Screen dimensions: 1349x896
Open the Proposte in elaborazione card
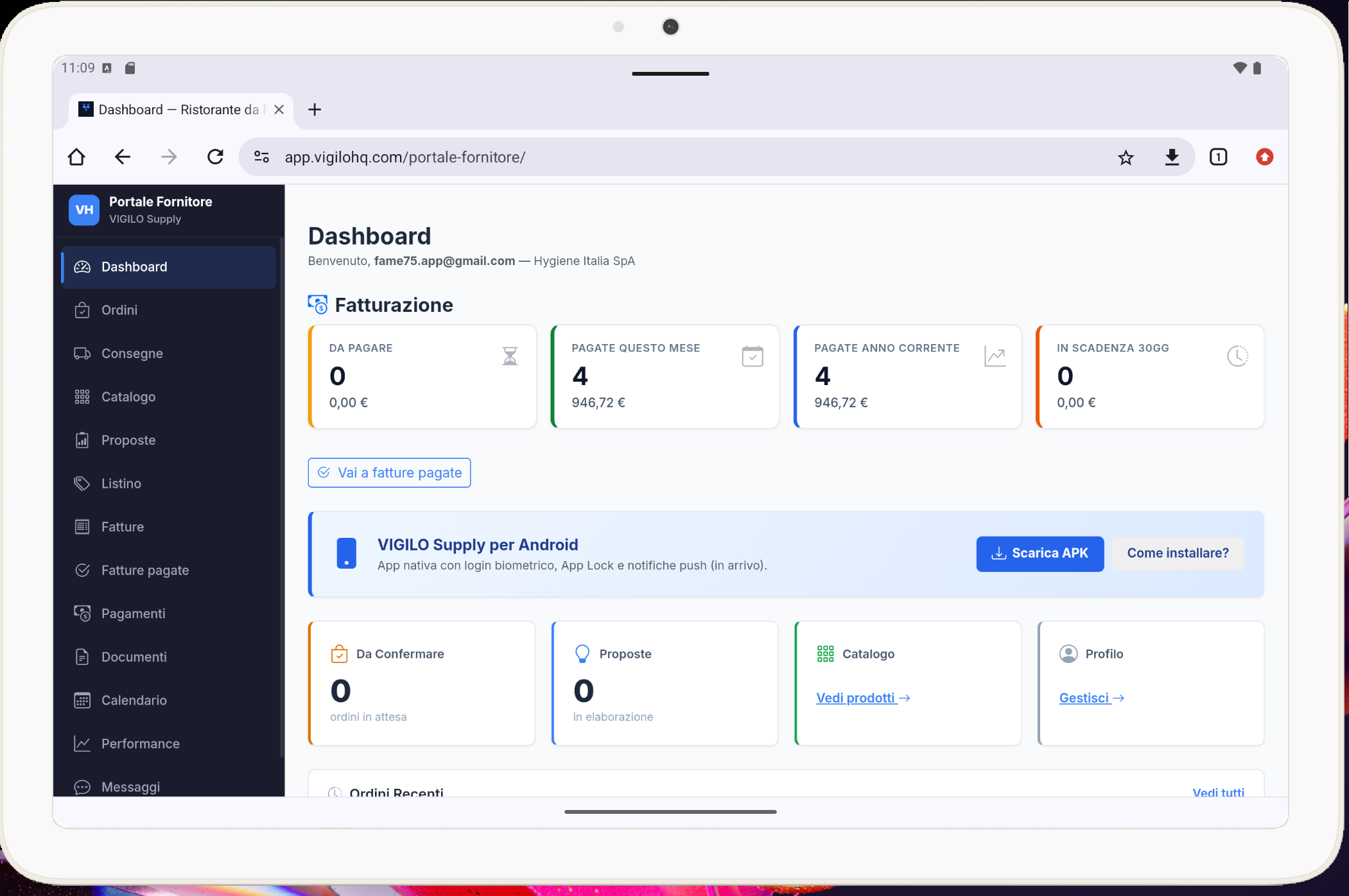point(665,683)
